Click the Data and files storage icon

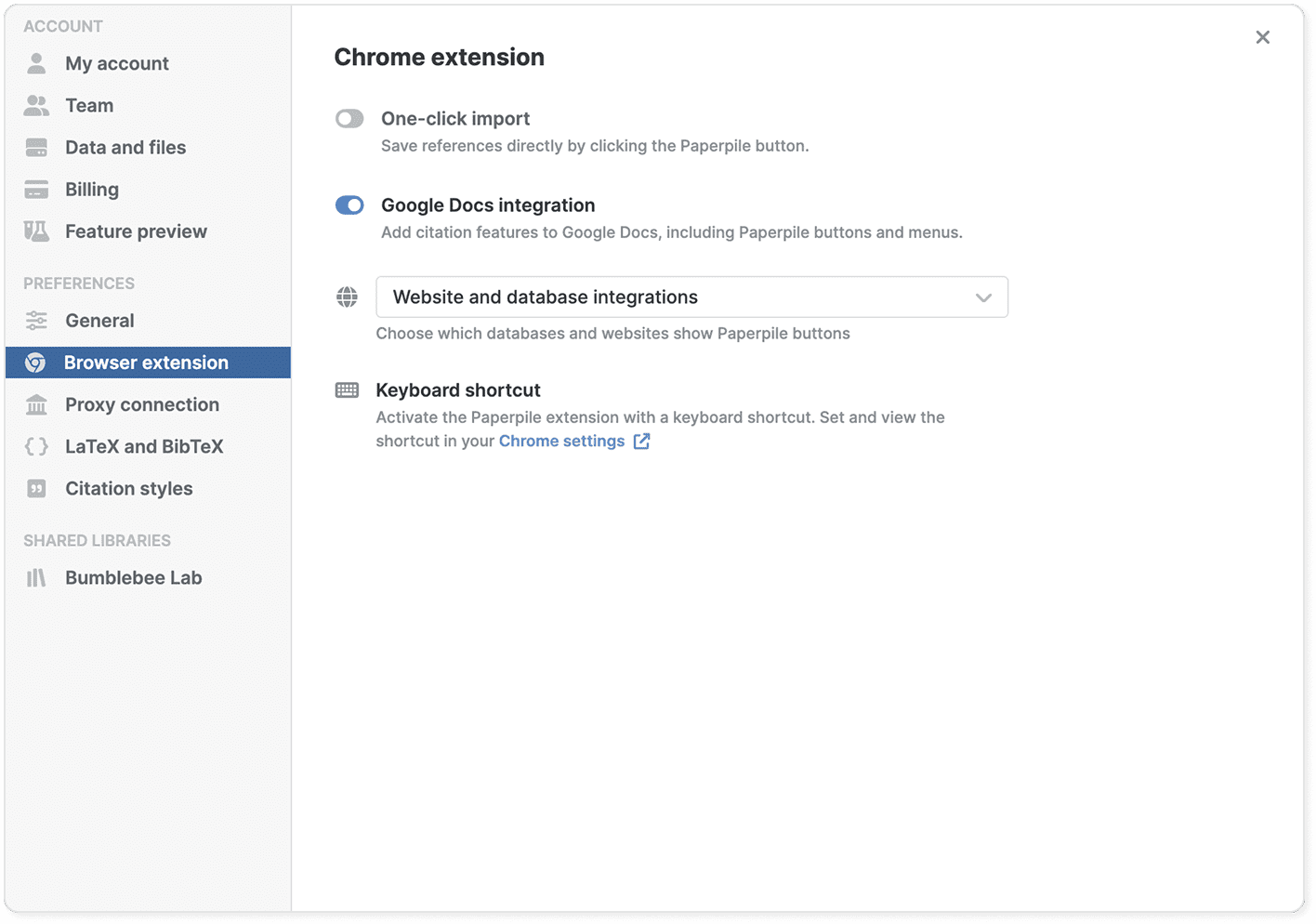pos(36,148)
